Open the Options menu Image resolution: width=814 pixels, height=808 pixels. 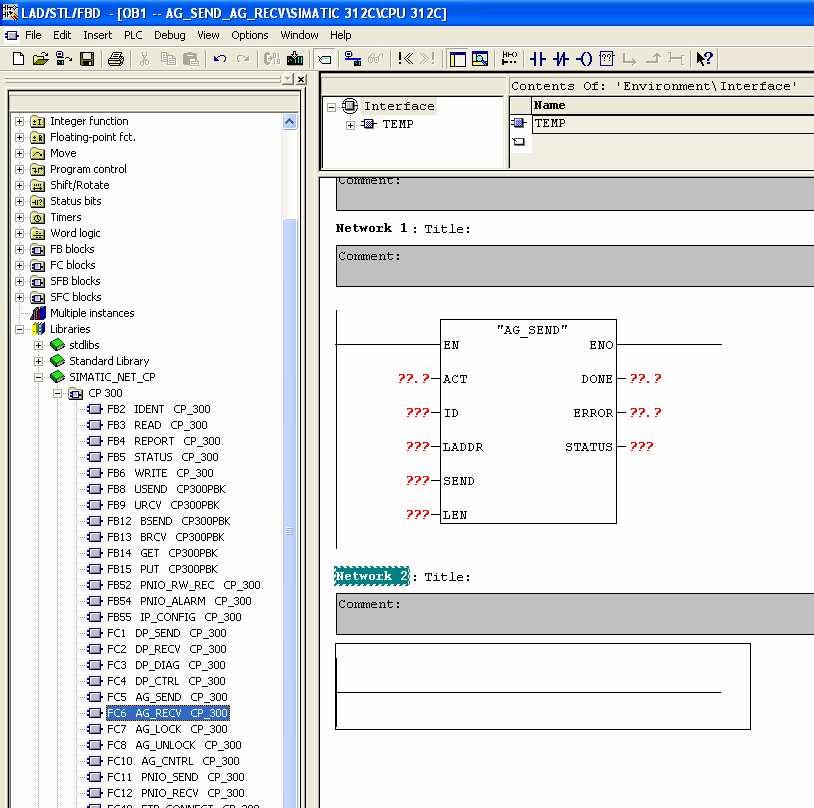click(250, 35)
